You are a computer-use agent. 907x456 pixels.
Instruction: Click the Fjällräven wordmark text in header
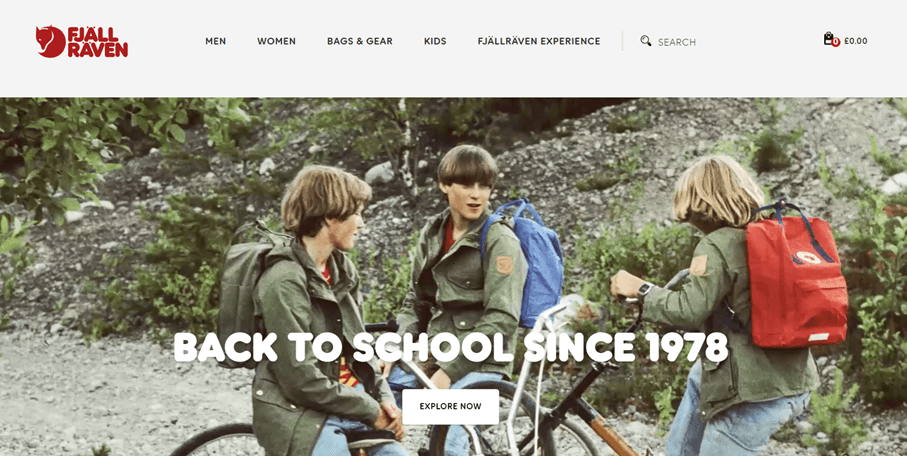tap(98, 42)
